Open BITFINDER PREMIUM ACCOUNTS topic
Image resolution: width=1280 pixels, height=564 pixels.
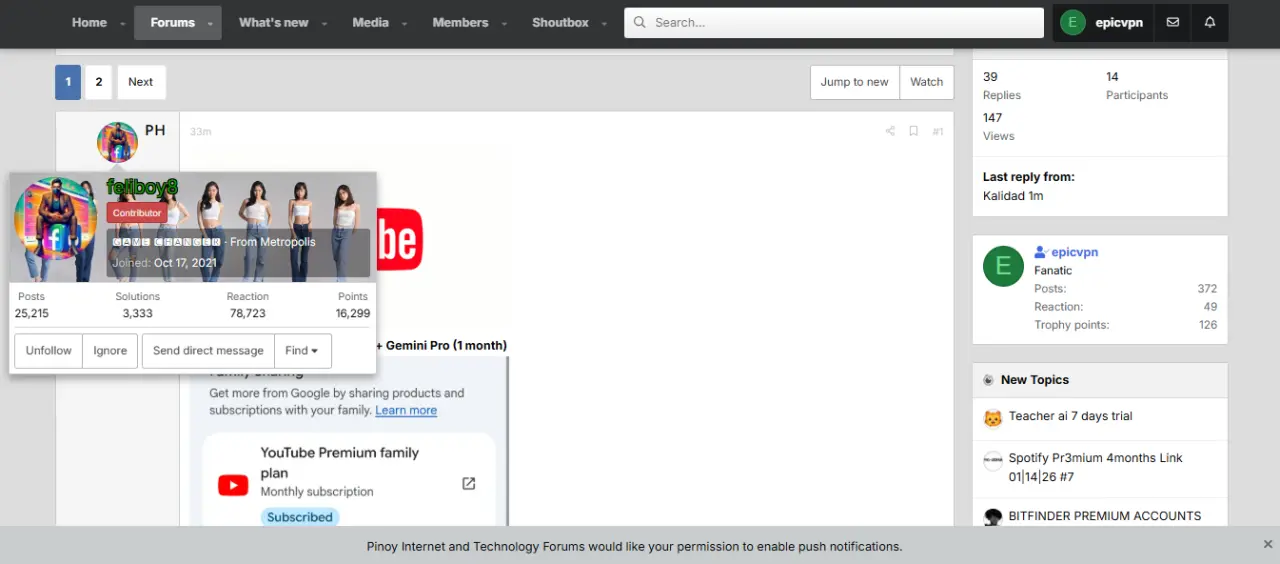[1105, 516]
